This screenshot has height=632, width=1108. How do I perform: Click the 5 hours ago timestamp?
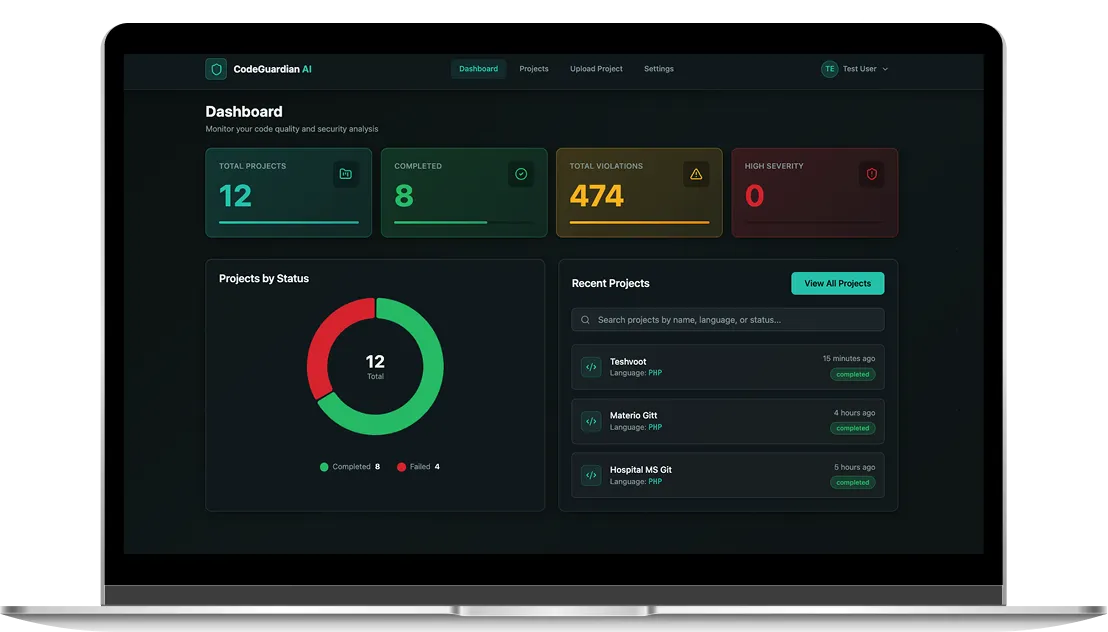coord(854,467)
